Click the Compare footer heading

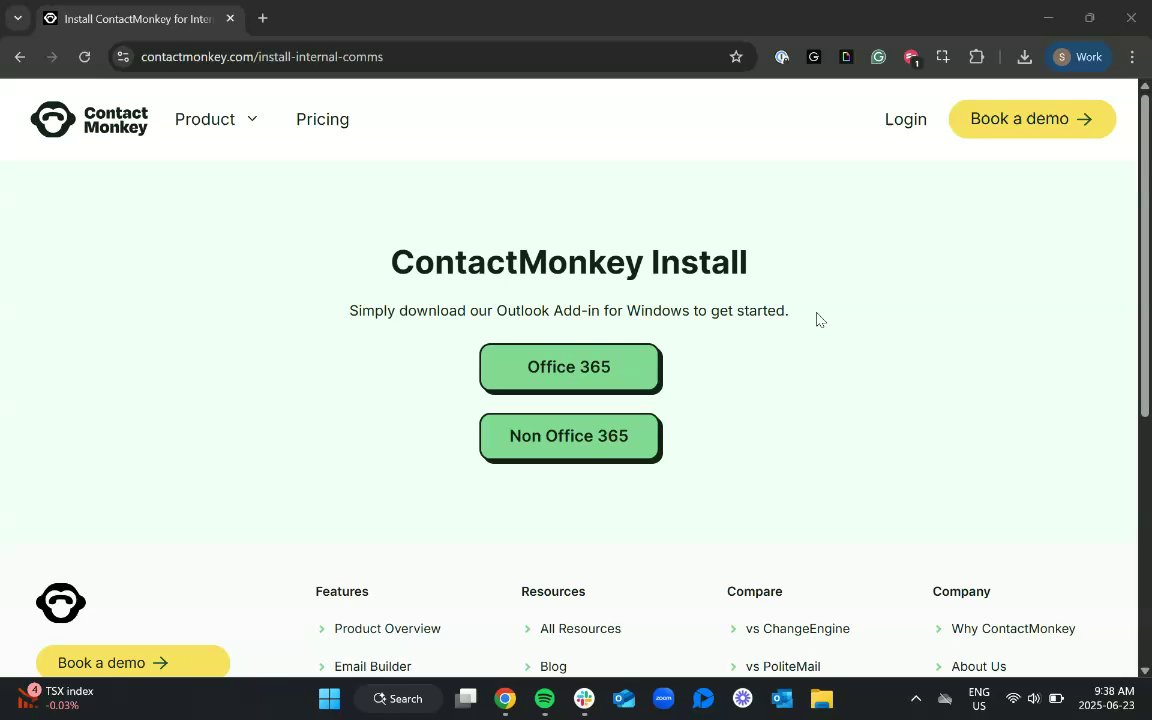[755, 591]
